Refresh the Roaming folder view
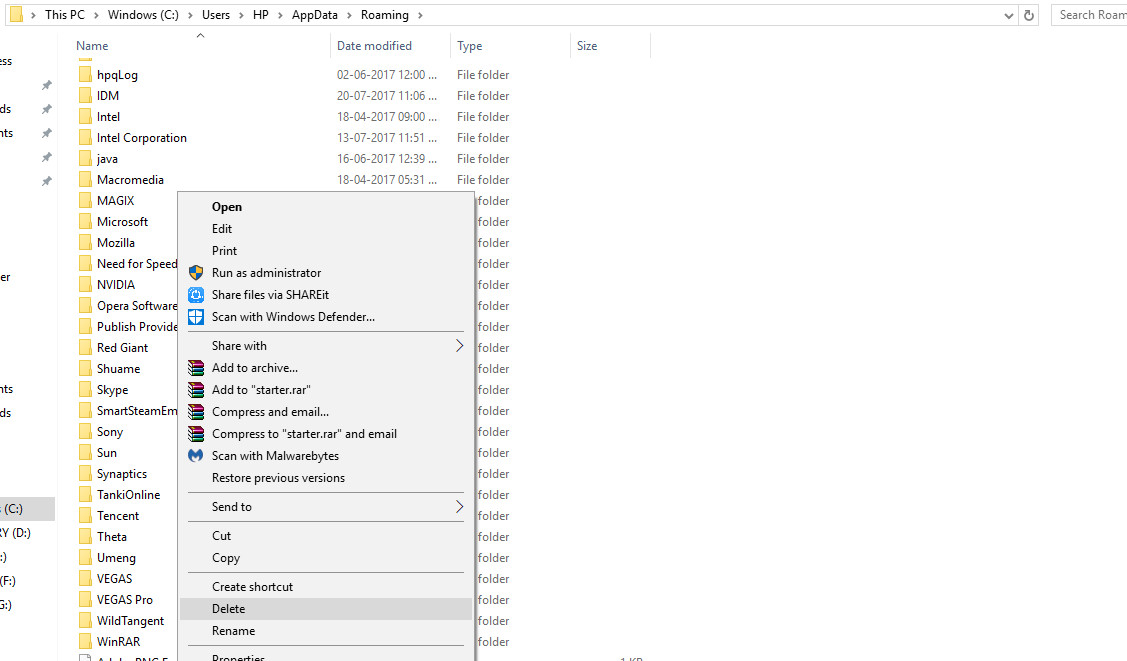 point(1029,15)
